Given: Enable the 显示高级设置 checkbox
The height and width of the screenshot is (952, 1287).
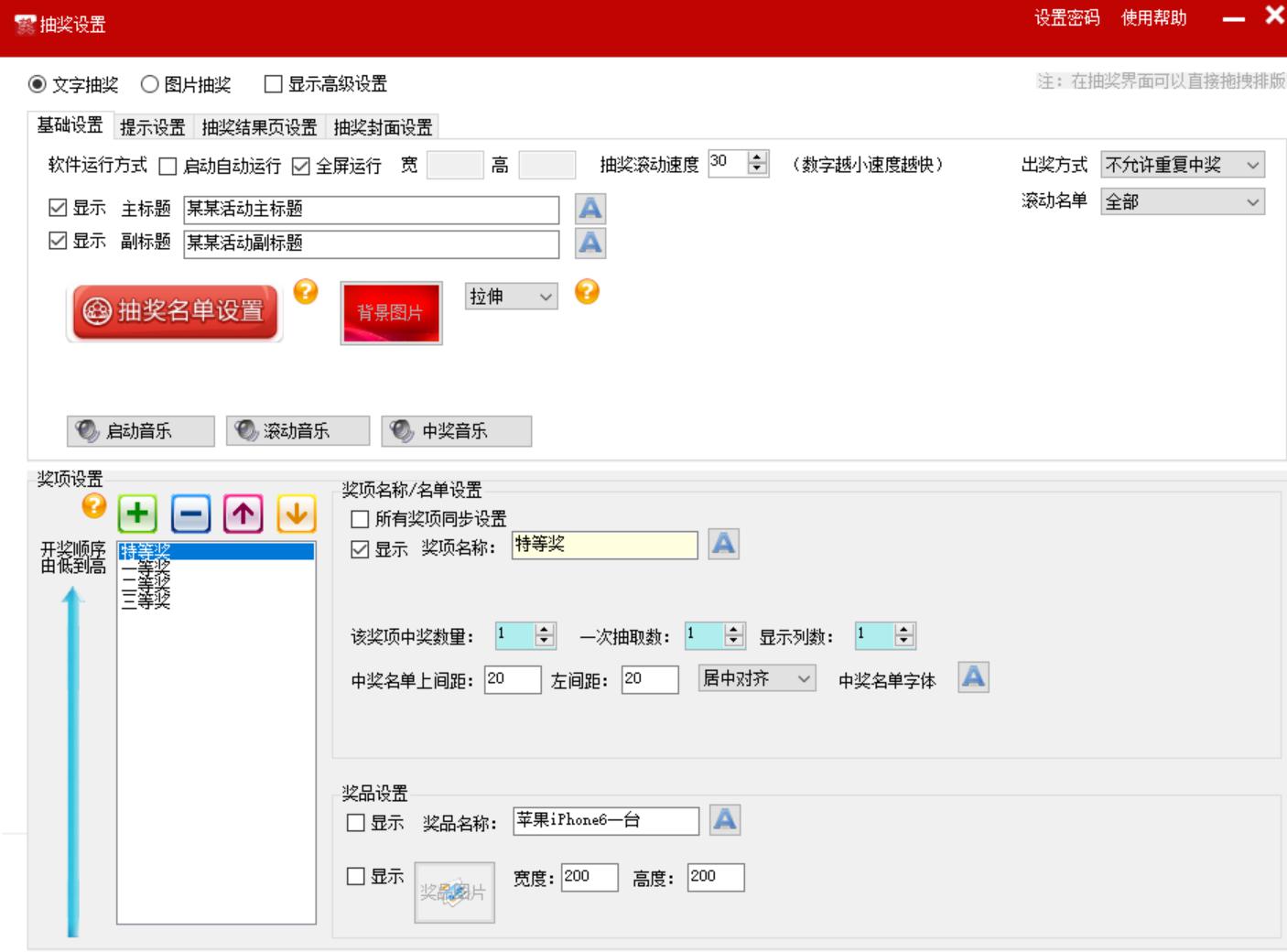Looking at the screenshot, I should click(x=273, y=84).
